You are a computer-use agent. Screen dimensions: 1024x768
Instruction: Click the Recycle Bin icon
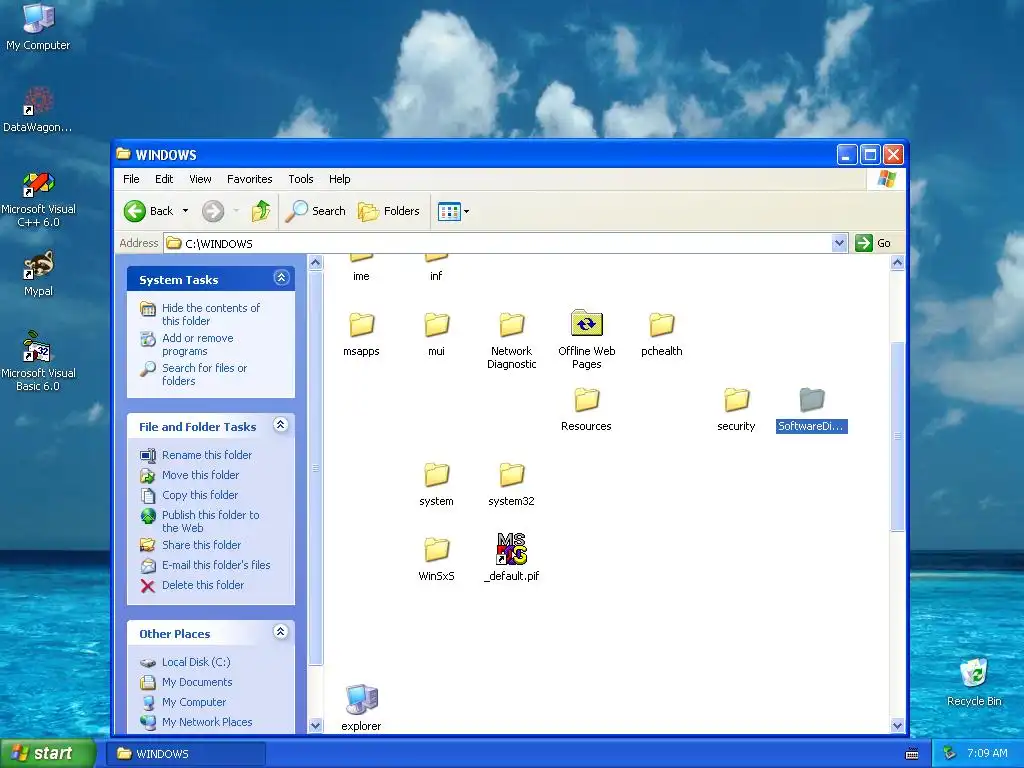[x=974, y=682]
